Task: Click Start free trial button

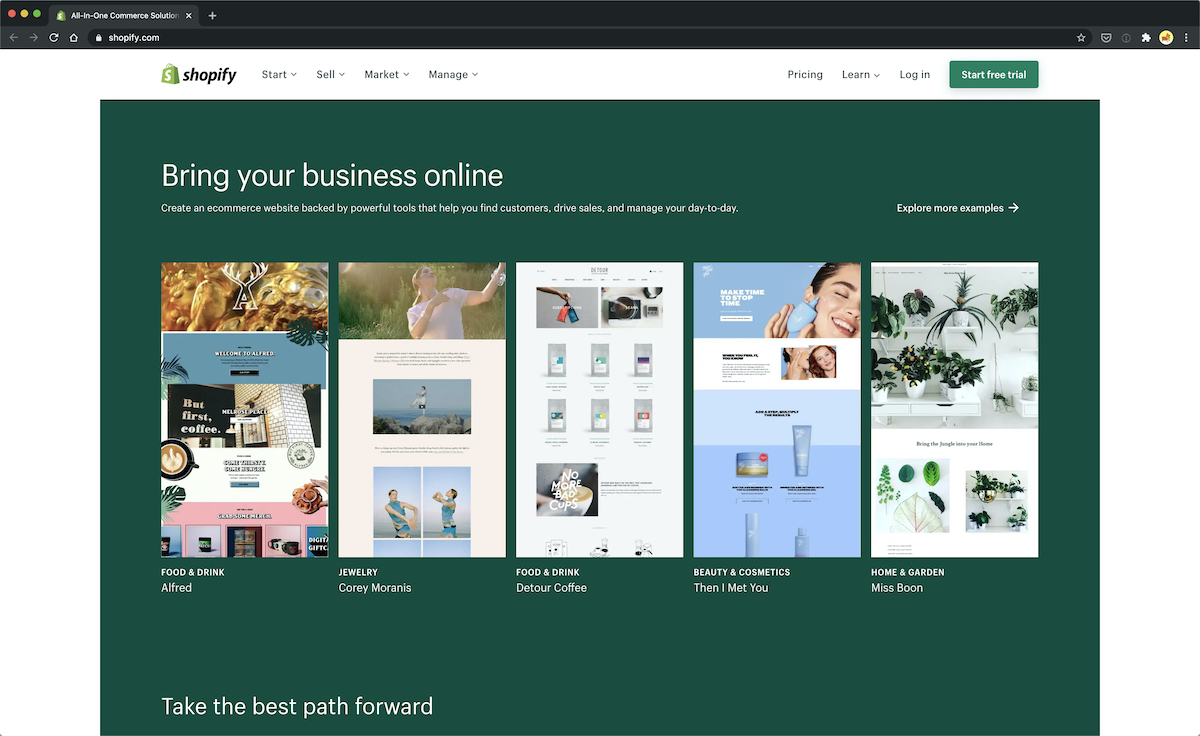Action: coord(994,74)
